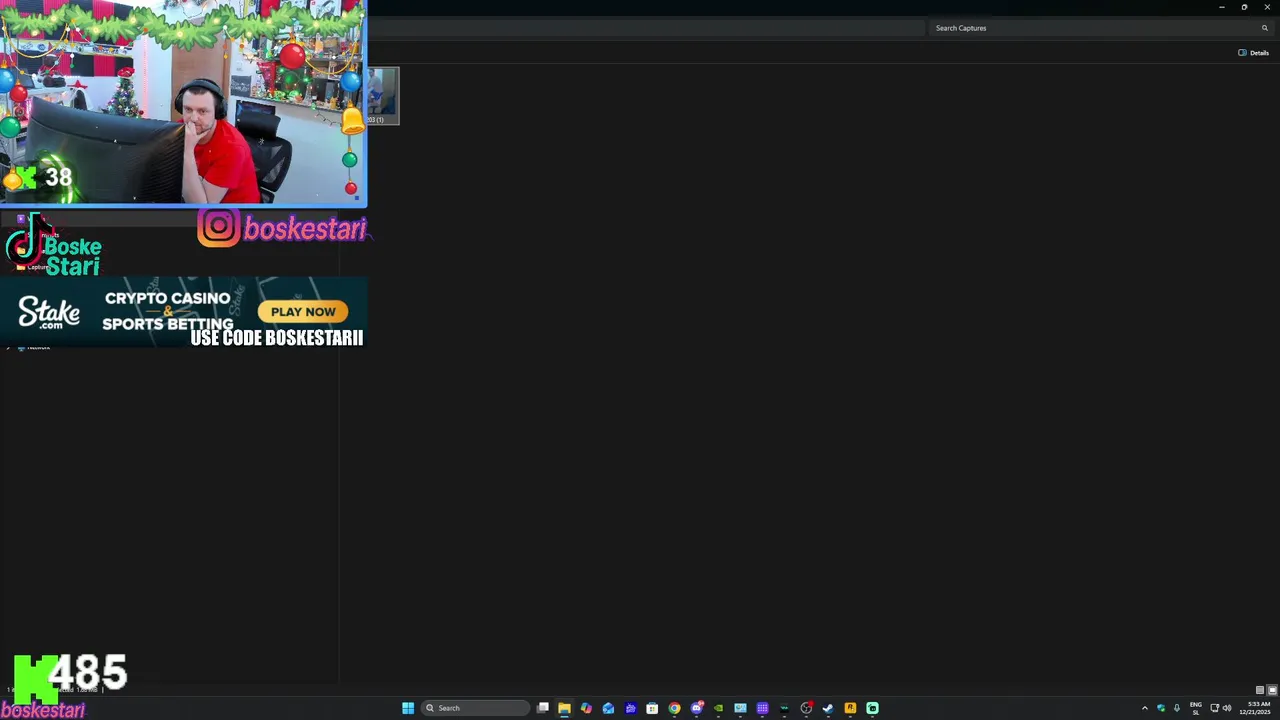Screen dimensions: 1280x720
Task: Open the Windows Start menu
Action: (x=408, y=708)
